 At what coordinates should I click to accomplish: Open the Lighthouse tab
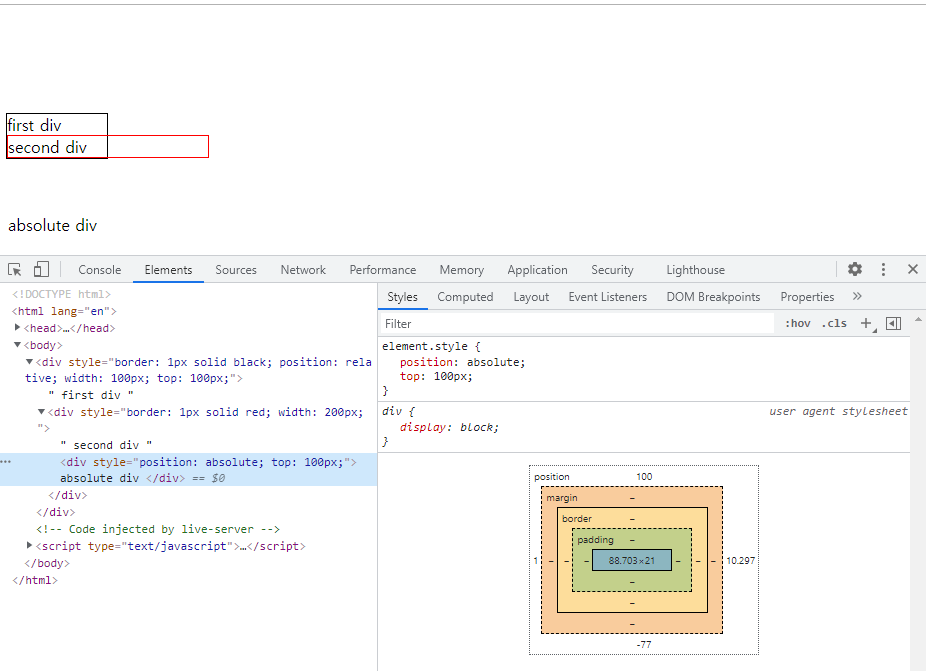tap(696, 270)
